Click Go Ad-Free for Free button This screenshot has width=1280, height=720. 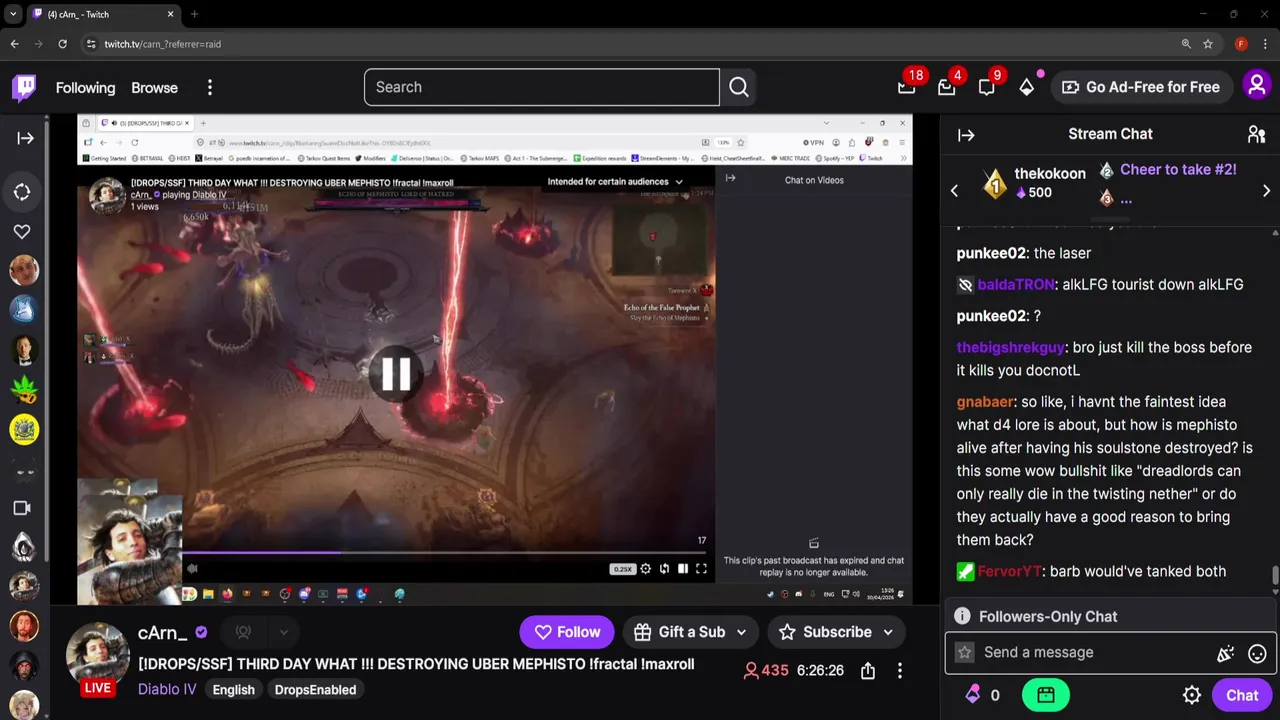tap(1141, 87)
